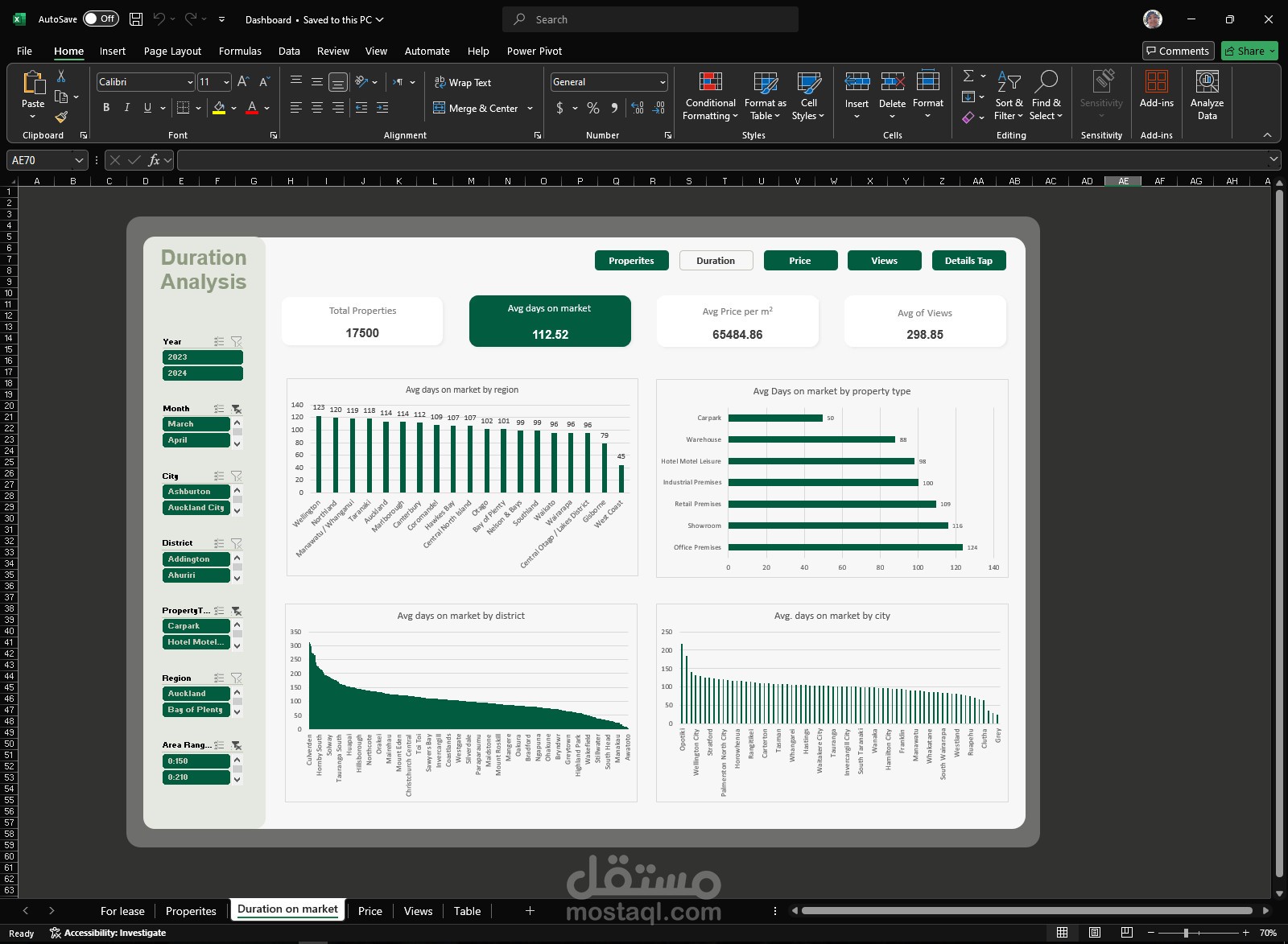Toggle bold formatting
Image resolution: width=1288 pixels, height=944 pixels.
105,107
